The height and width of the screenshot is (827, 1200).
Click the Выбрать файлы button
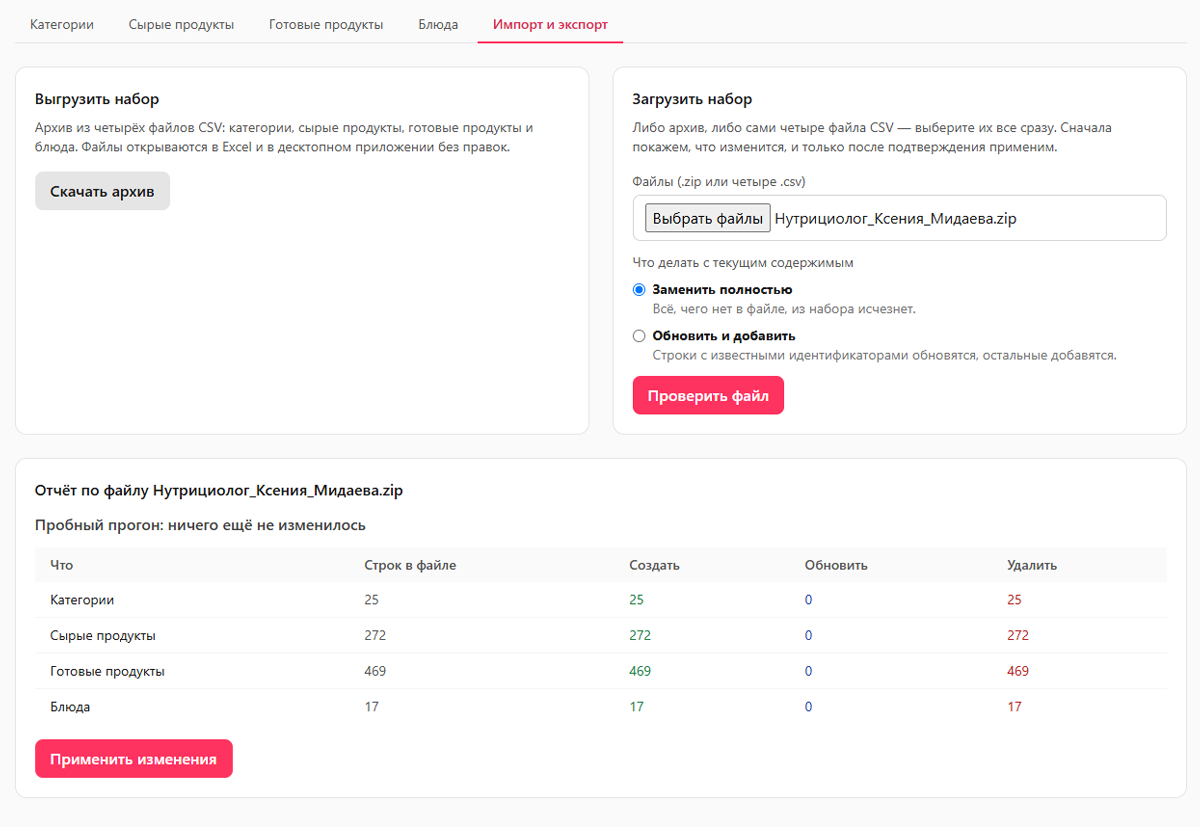click(708, 218)
